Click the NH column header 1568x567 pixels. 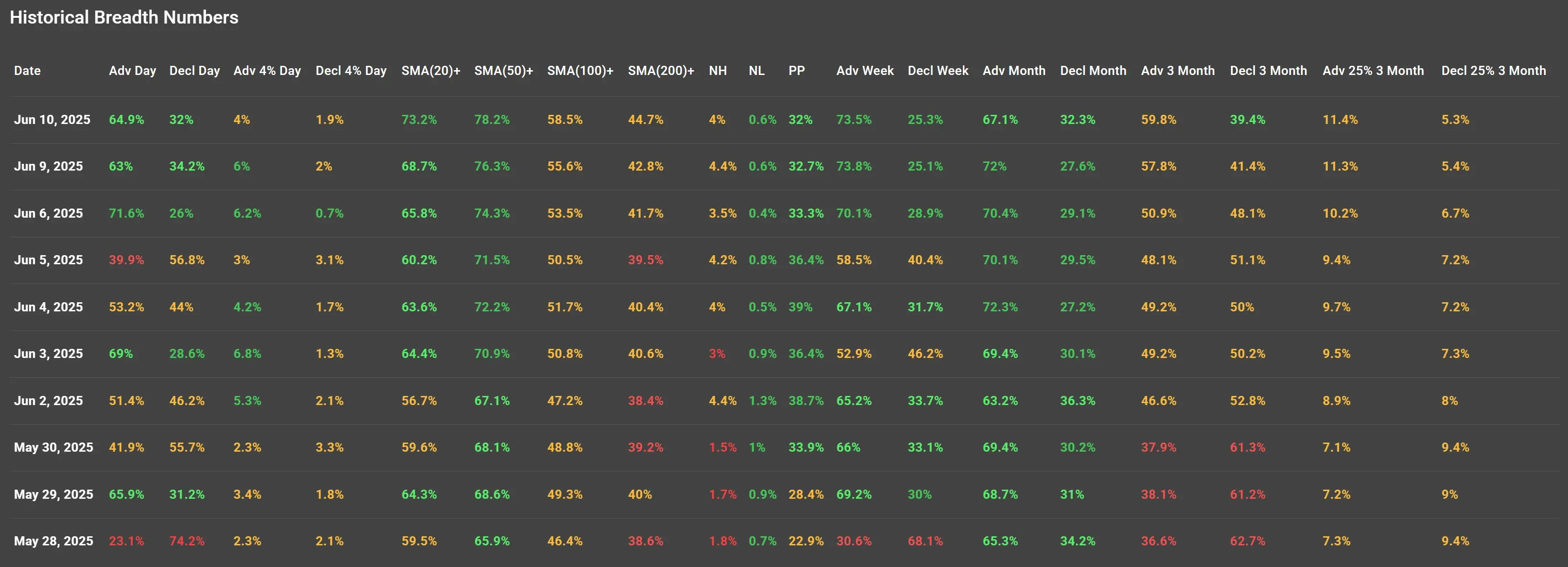coord(717,71)
